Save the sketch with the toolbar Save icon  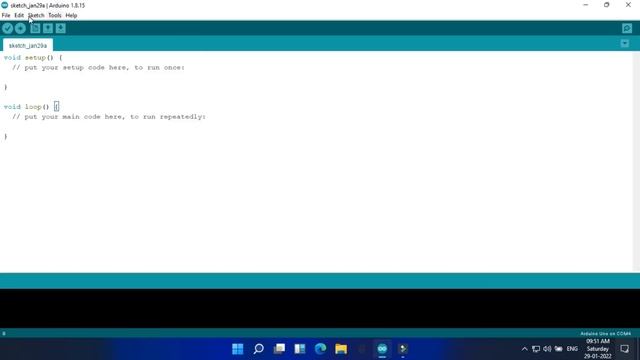pyautogui.click(x=60, y=28)
